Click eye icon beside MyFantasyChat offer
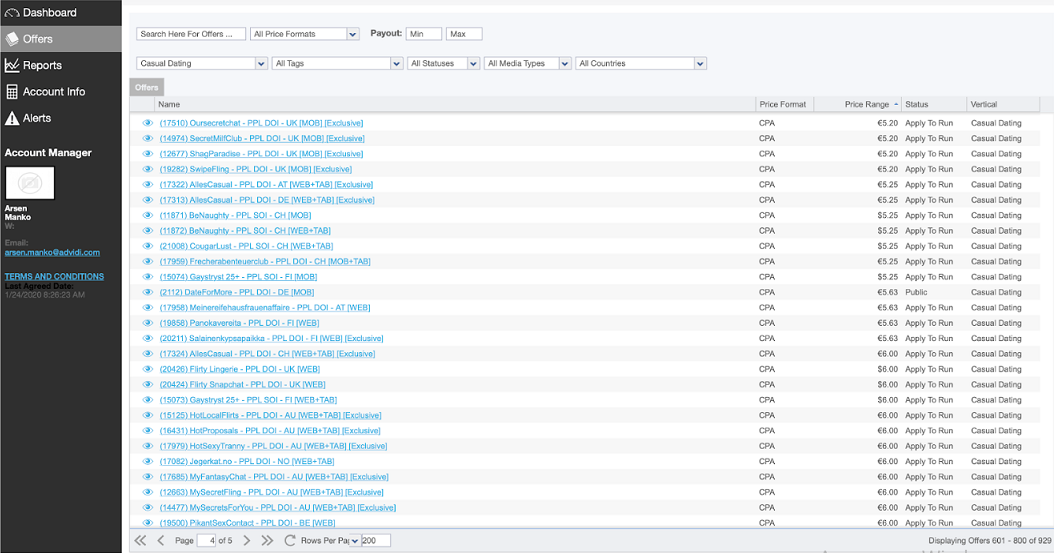Image resolution: width=1054 pixels, height=553 pixels. click(147, 477)
